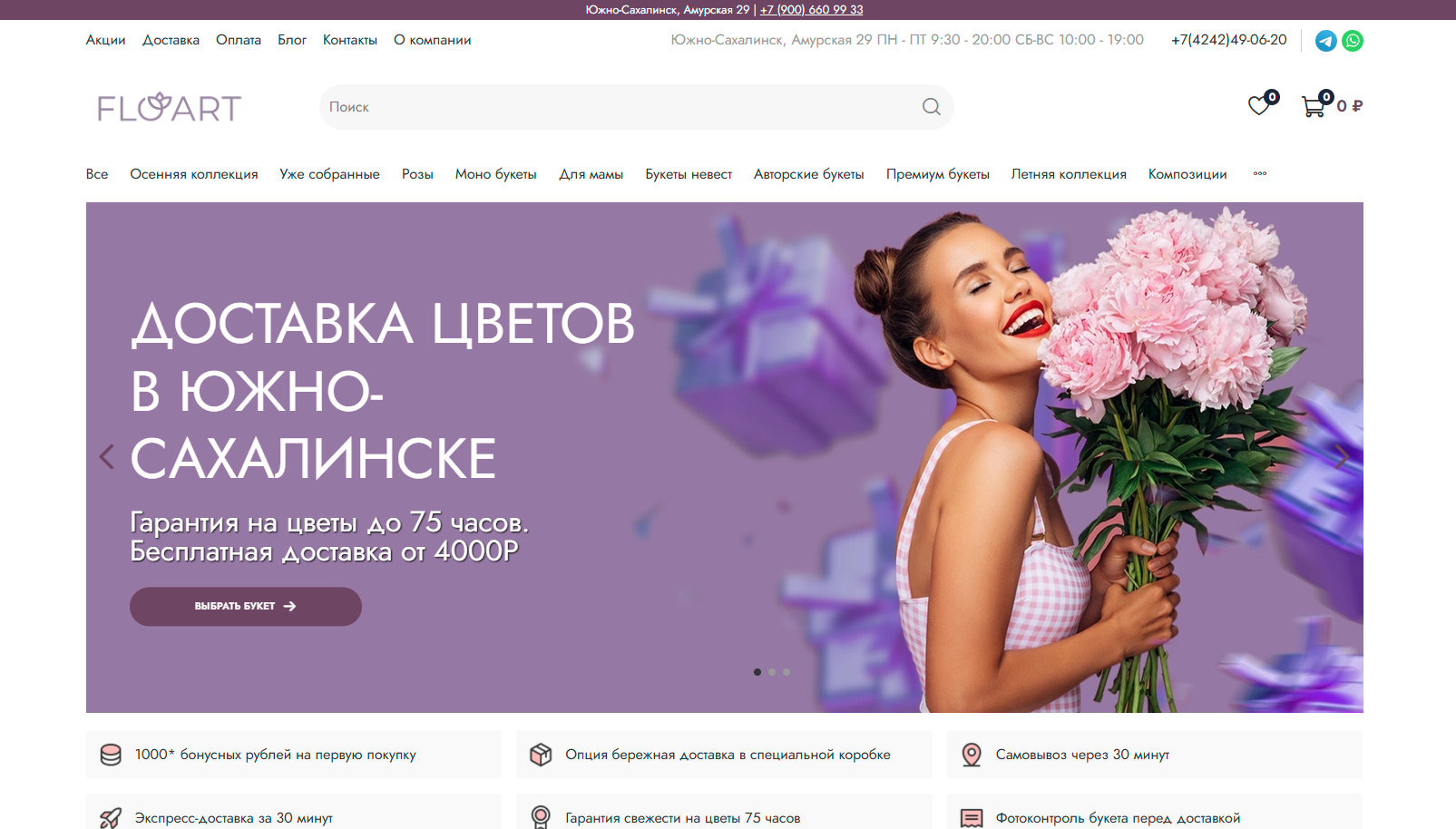
Task: Open the shopping cart icon
Action: [1314, 106]
